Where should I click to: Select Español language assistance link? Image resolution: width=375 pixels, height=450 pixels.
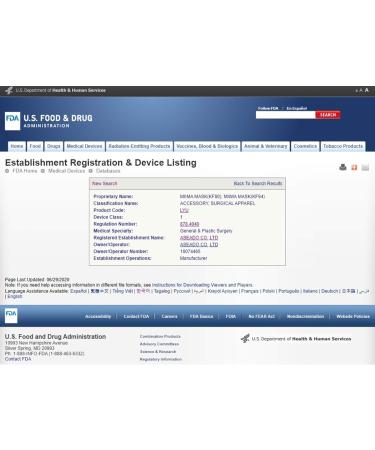click(78, 291)
